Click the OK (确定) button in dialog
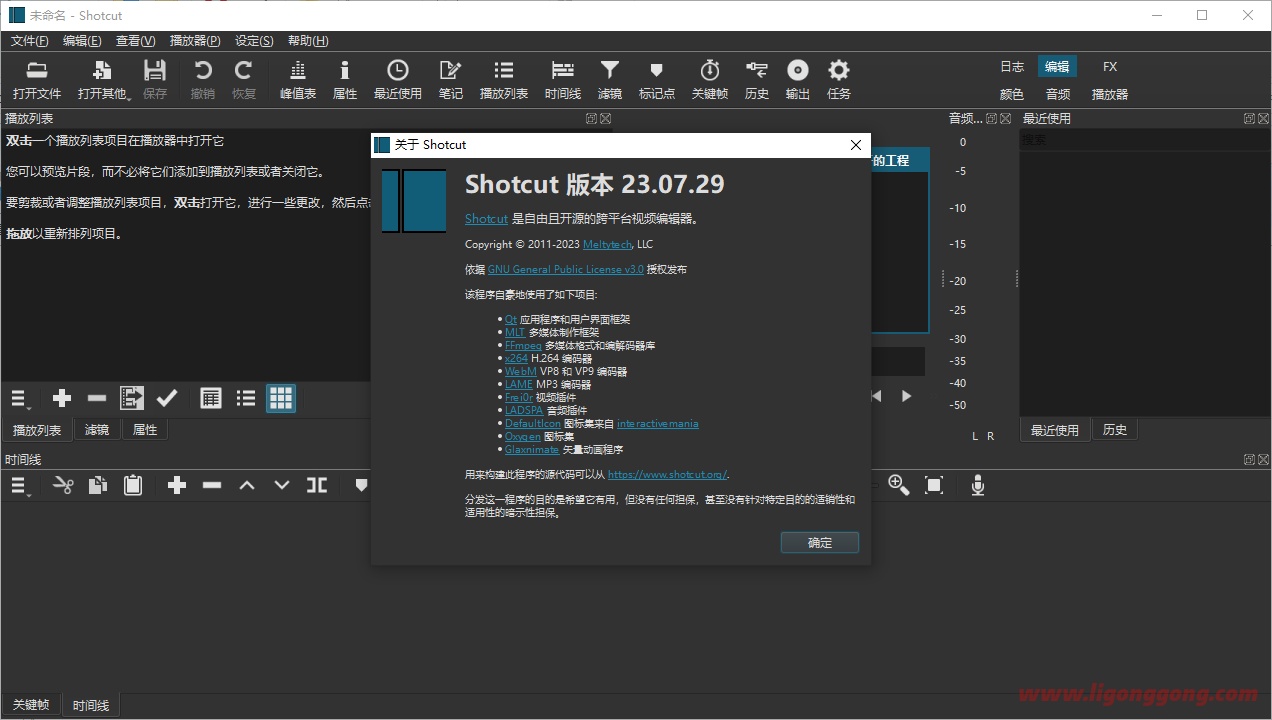This screenshot has width=1272, height=720. [819, 543]
